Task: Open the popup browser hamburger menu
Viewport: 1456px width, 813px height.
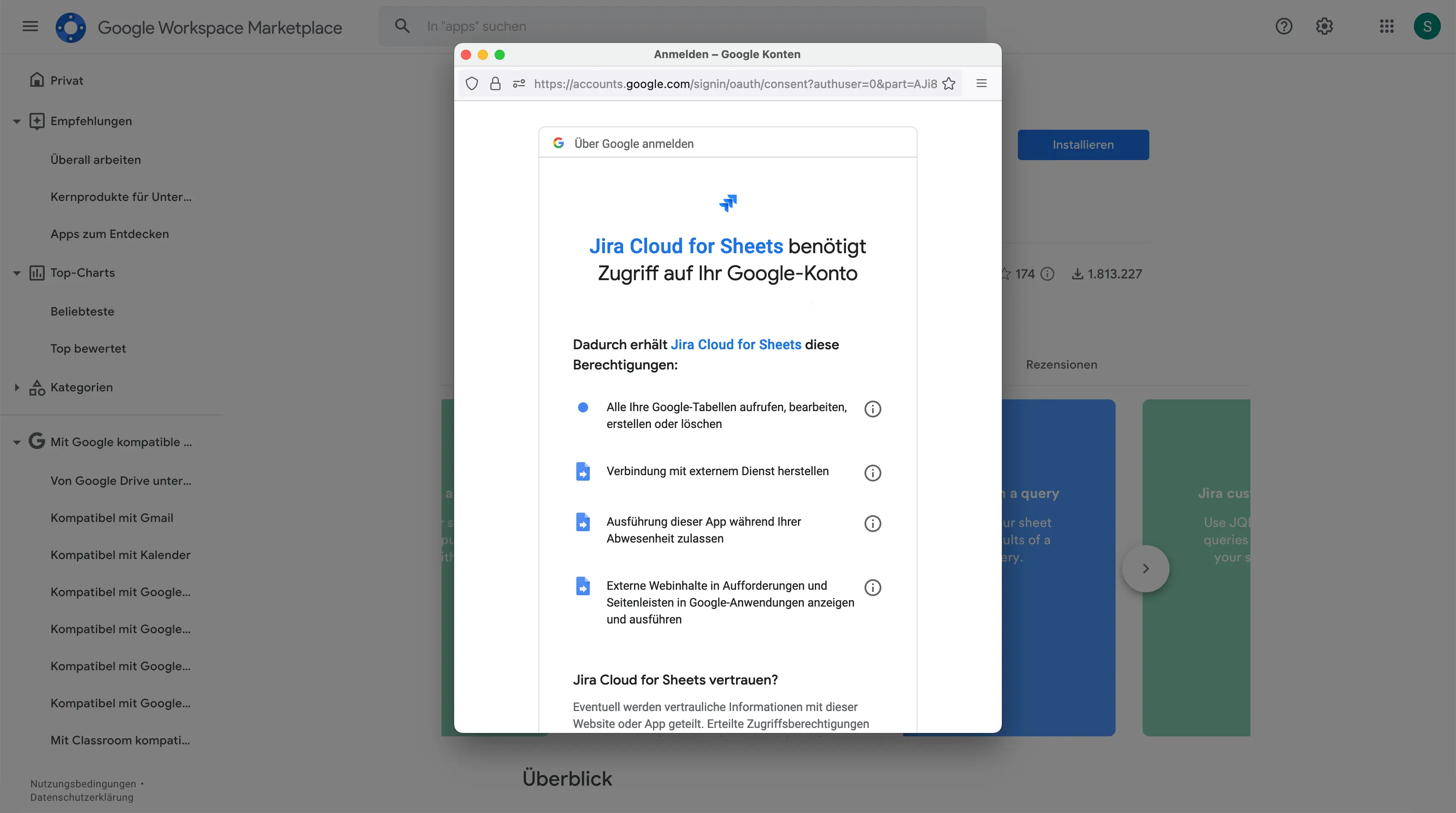Action: coord(981,83)
